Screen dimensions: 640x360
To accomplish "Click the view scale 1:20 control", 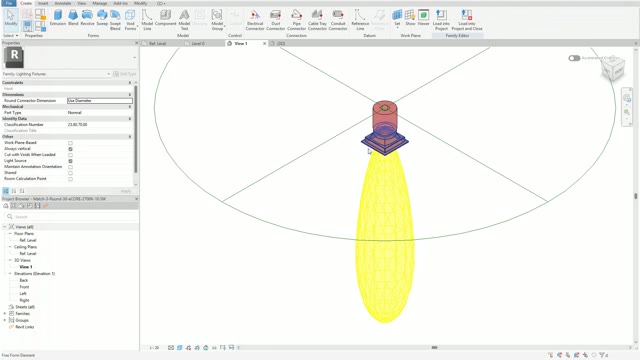I will [x=154, y=348].
